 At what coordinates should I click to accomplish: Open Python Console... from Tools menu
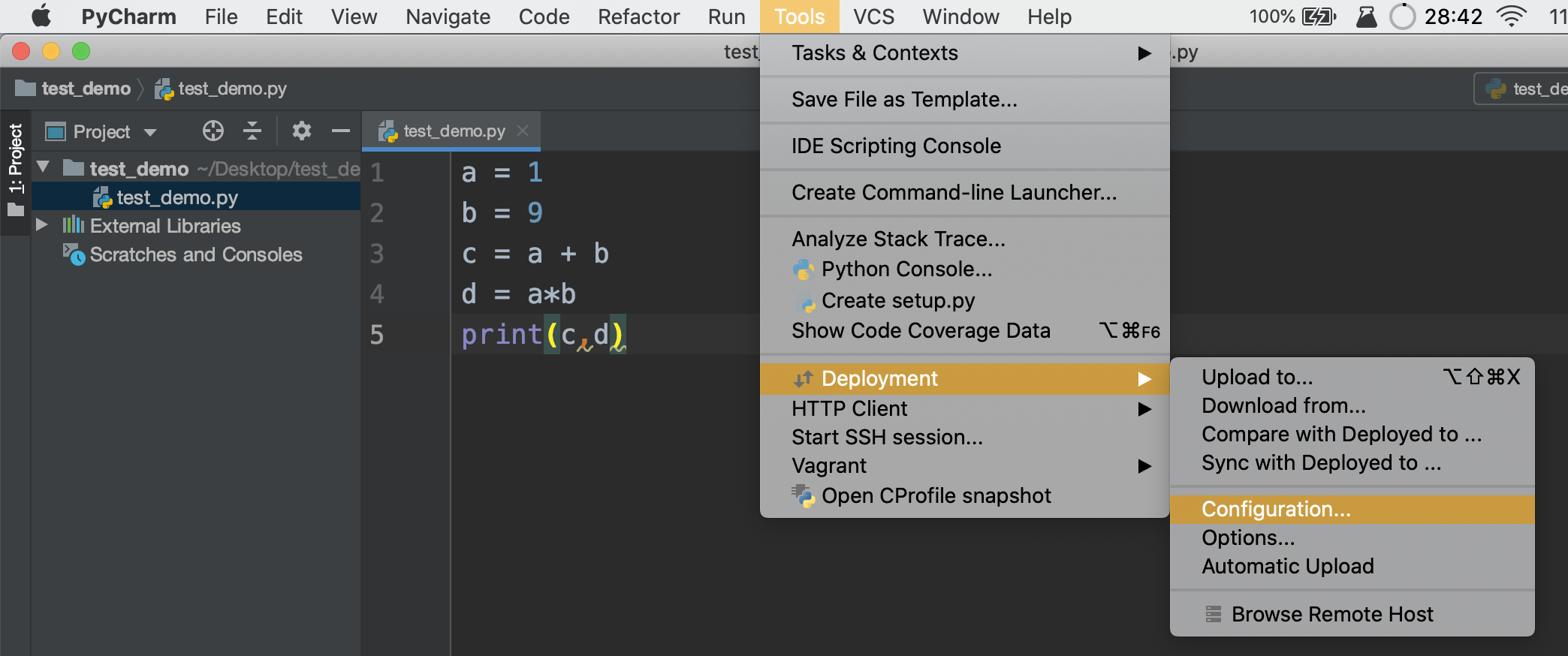pyautogui.click(x=965, y=269)
